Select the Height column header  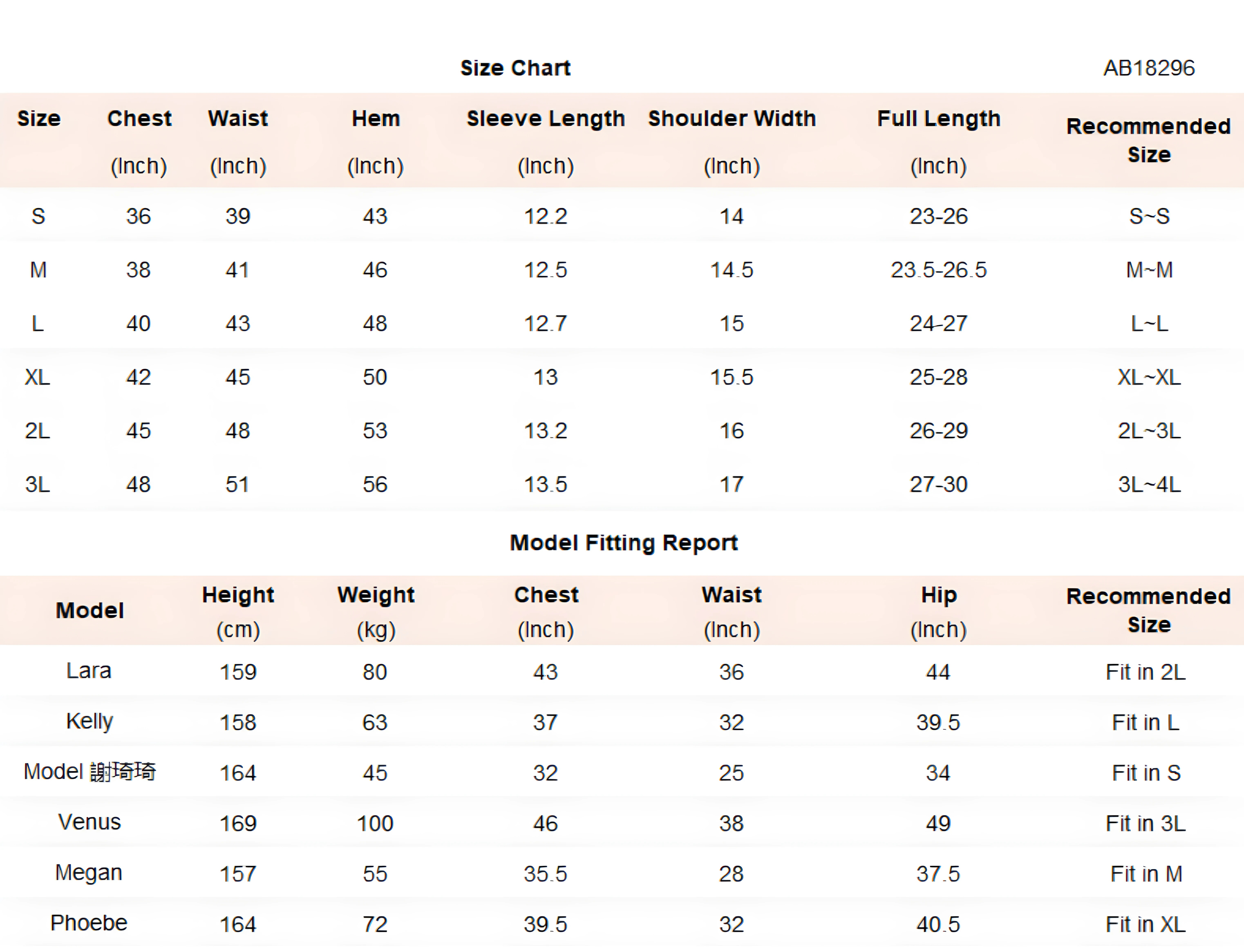click(x=238, y=595)
